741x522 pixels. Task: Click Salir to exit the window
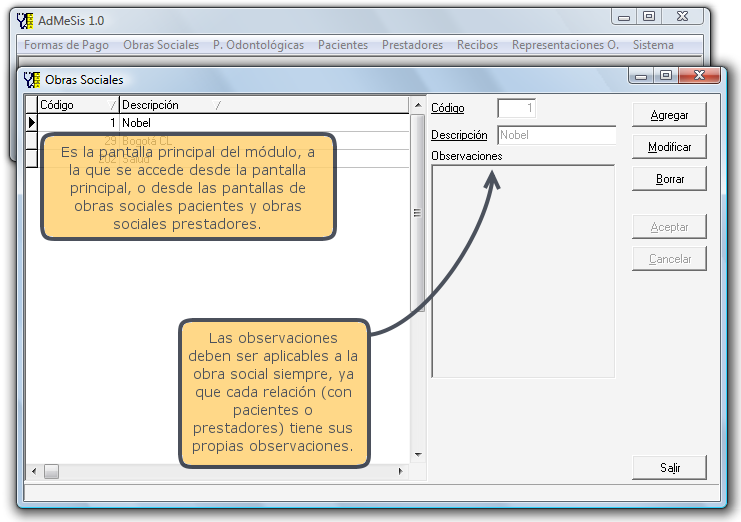[669, 467]
